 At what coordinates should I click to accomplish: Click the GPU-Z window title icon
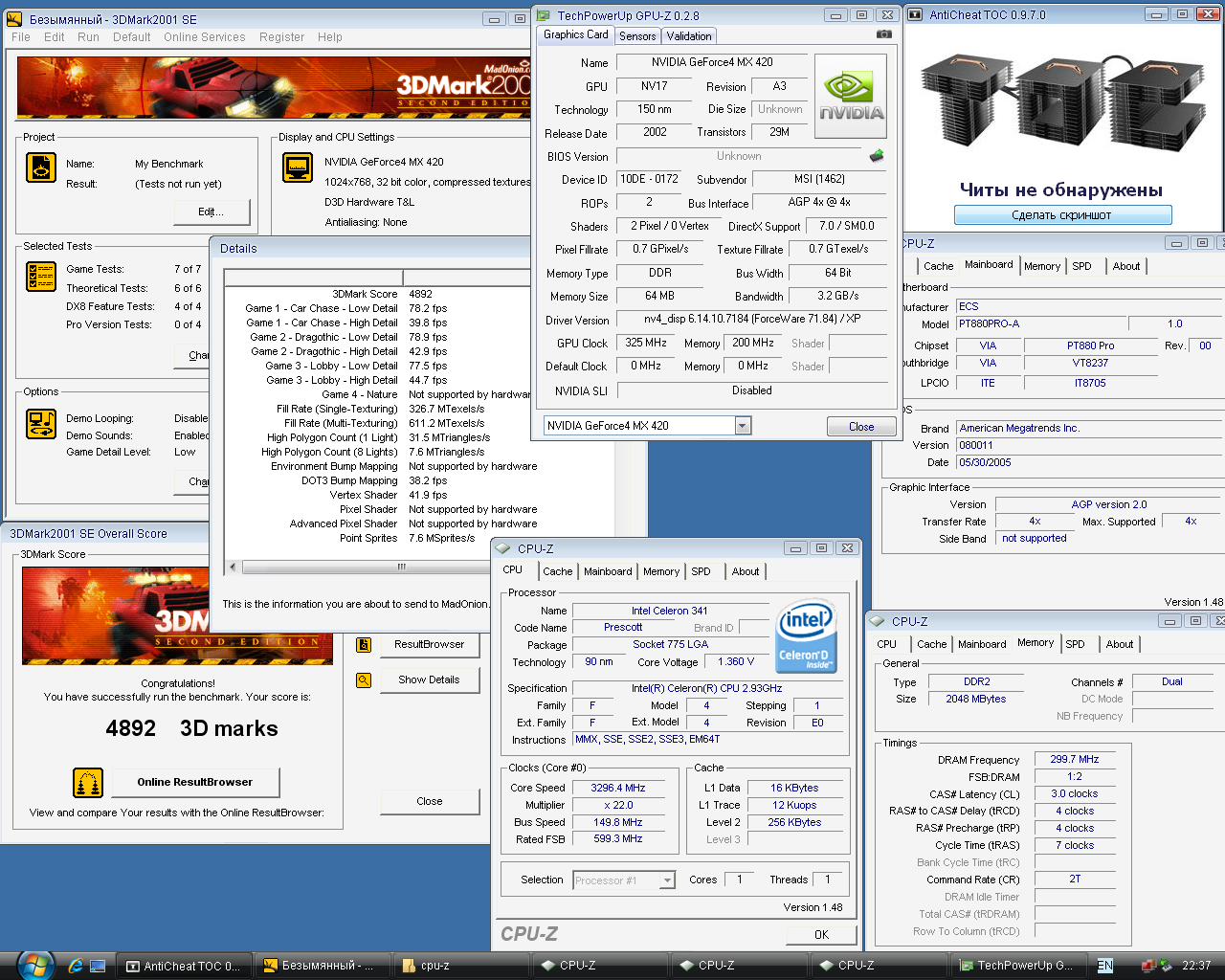click(x=544, y=15)
